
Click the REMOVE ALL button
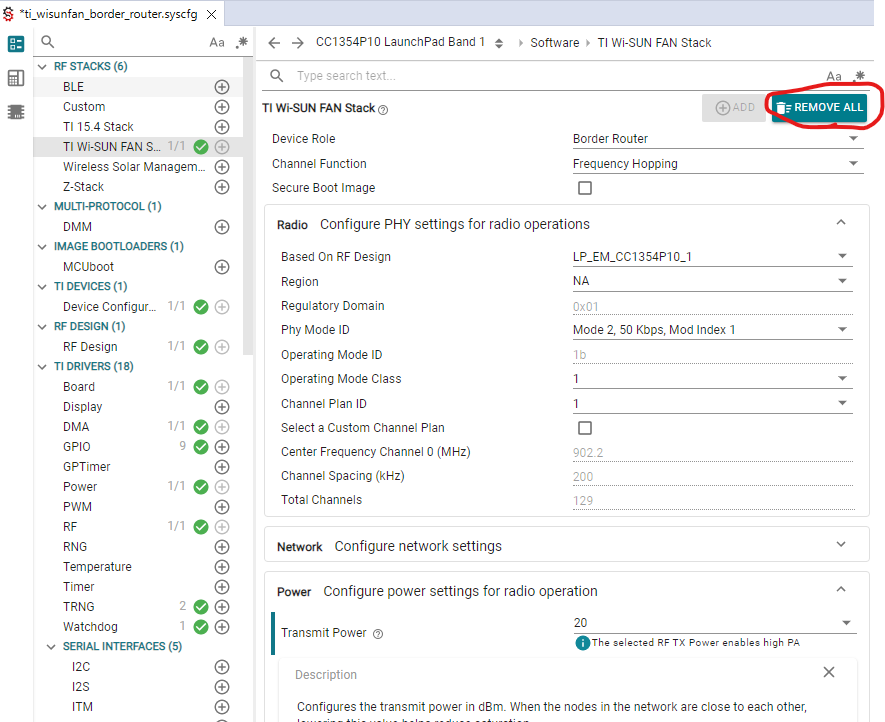(818, 107)
